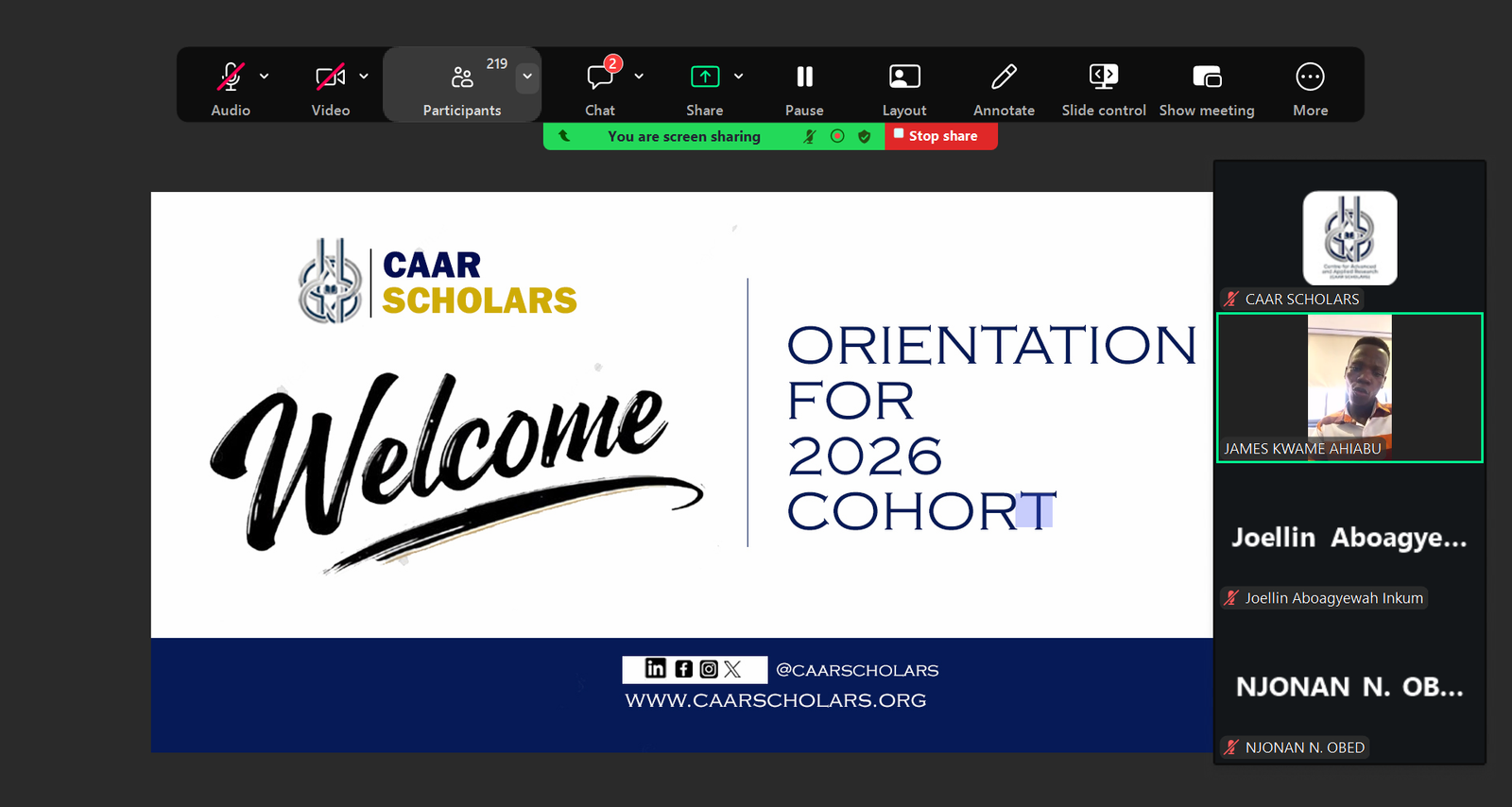Click the Stop share button

point(941,136)
